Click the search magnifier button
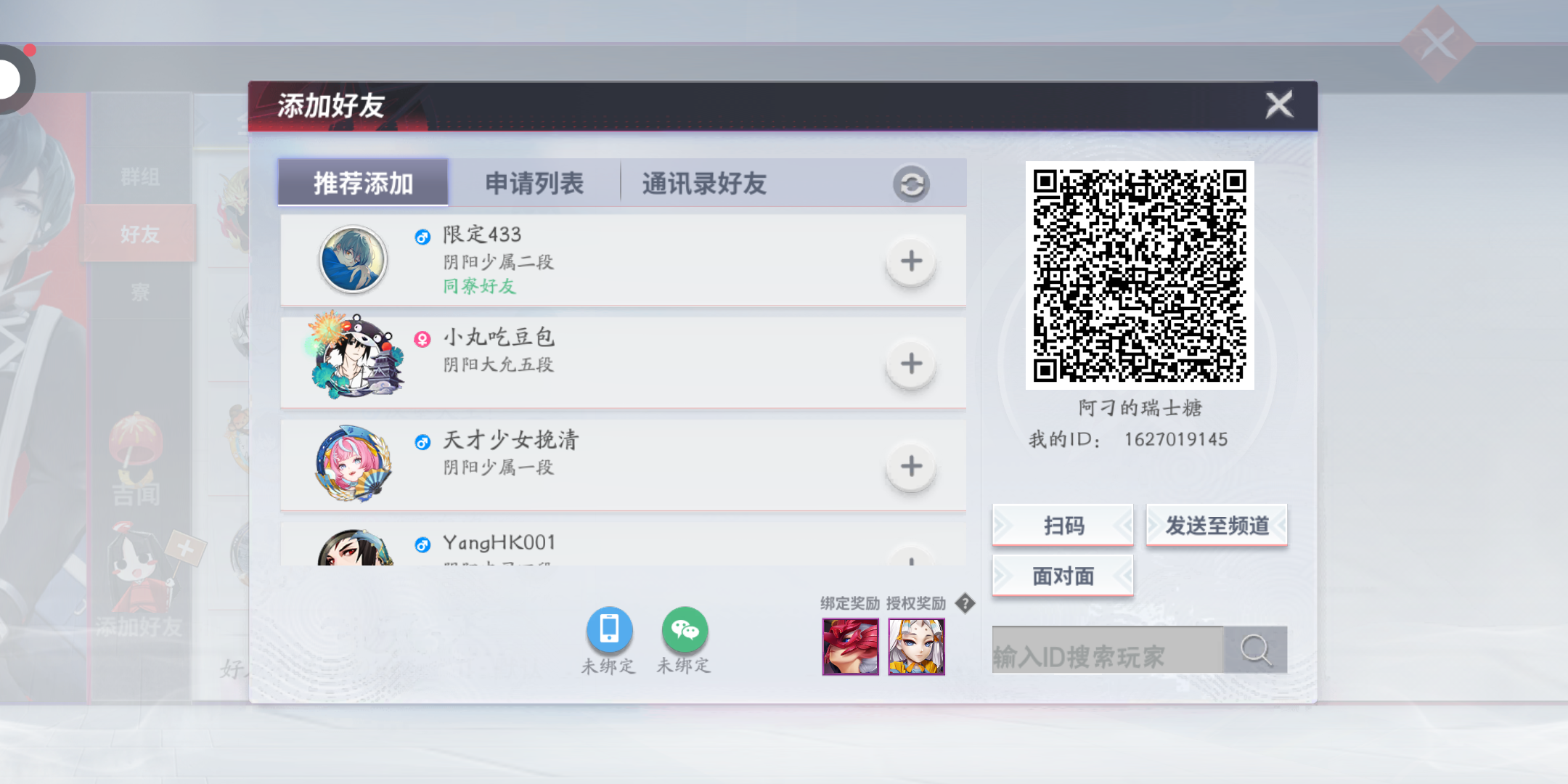Screen dimensions: 1568x784 pos(1255,650)
